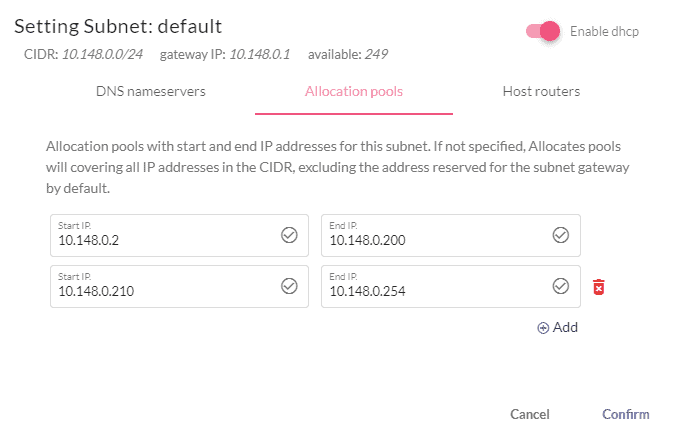Click the Enable dhcp label text
This screenshot has width=676, height=440.
[x=604, y=31]
